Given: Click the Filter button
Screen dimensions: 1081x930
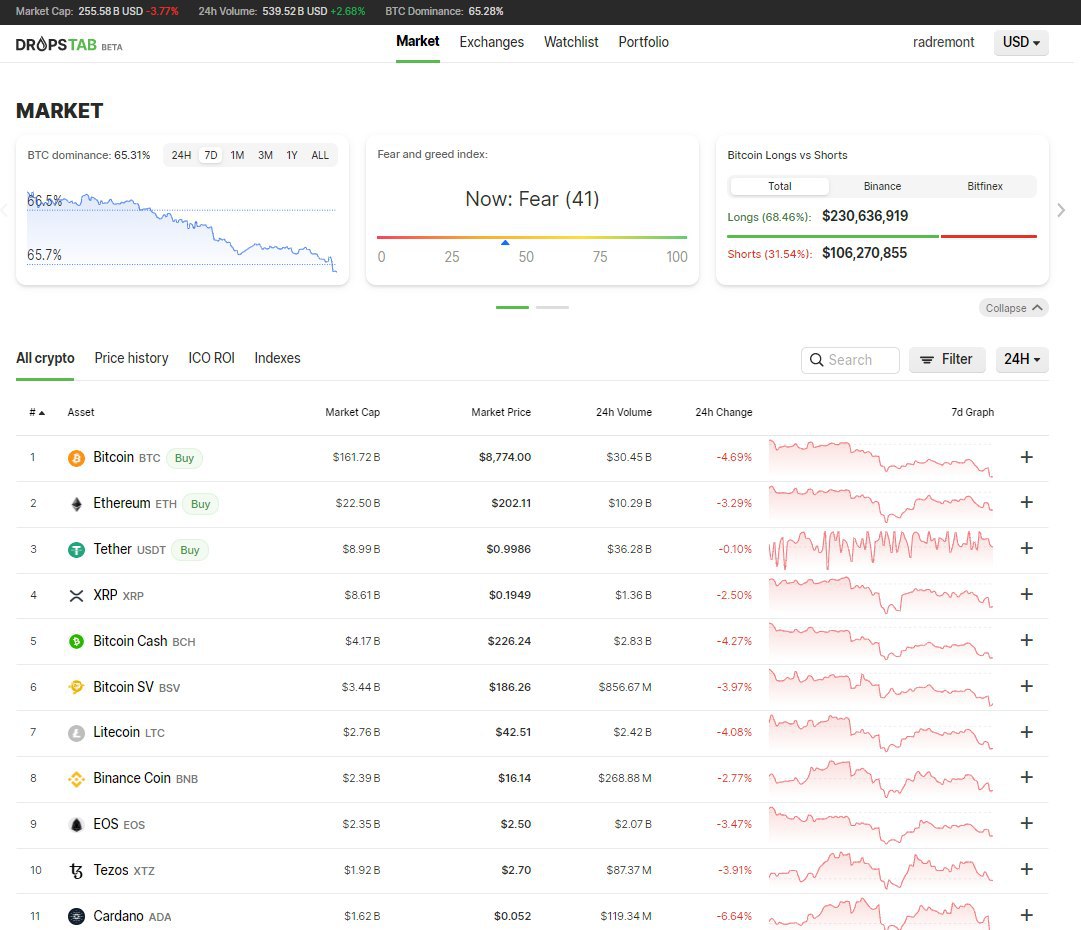Looking at the screenshot, I should click(946, 360).
